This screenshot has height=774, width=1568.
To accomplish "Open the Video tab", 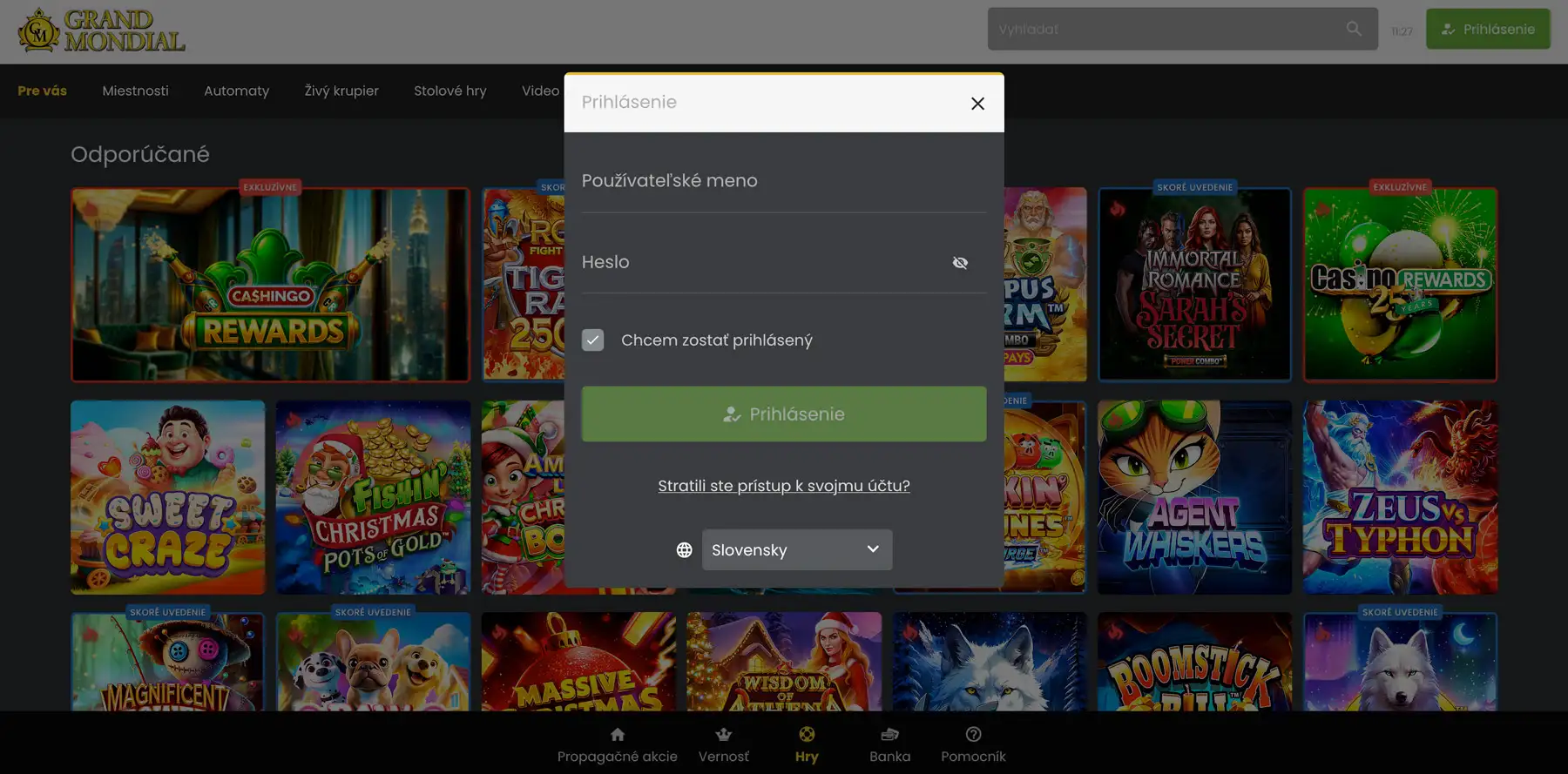I will [540, 91].
